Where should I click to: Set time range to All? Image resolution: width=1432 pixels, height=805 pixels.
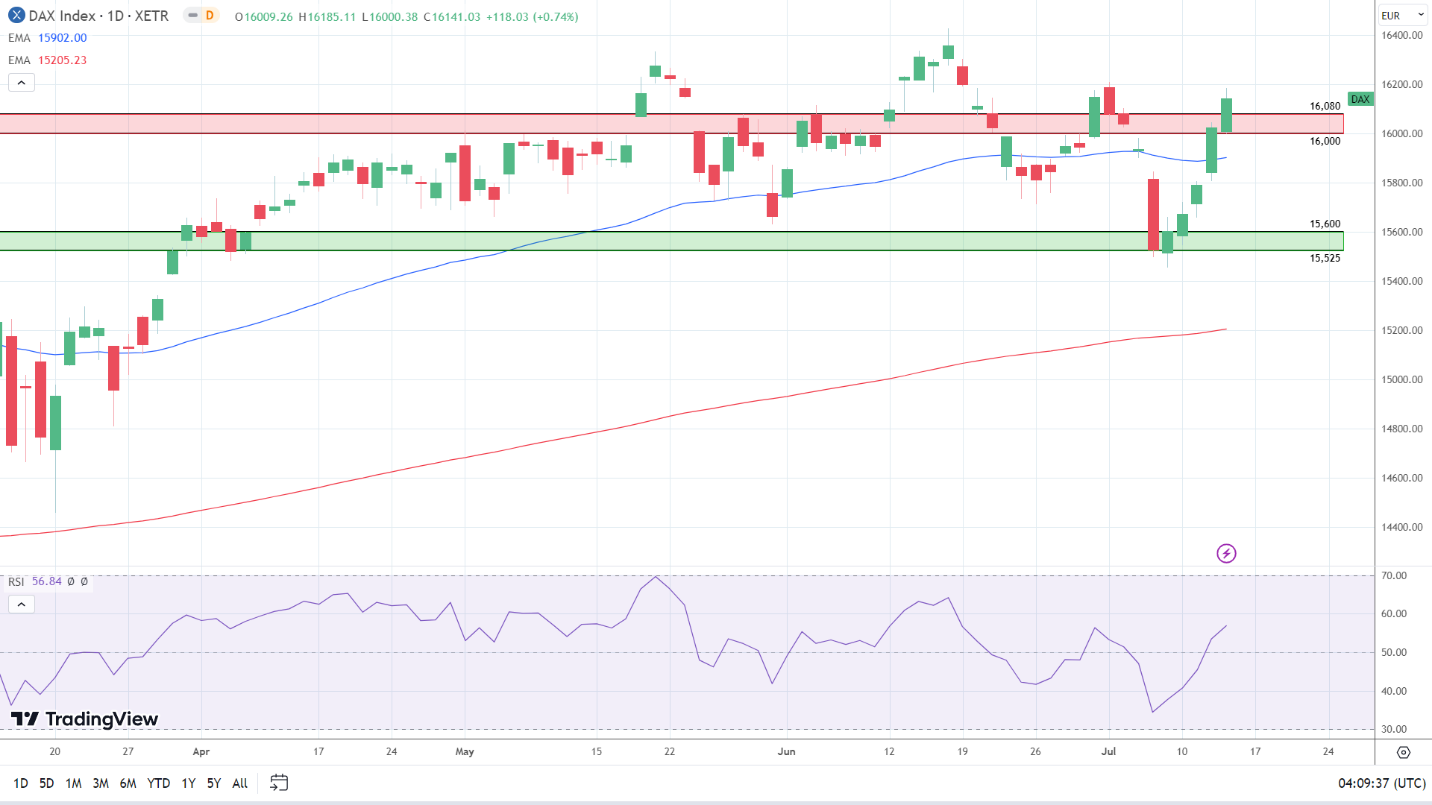click(240, 783)
